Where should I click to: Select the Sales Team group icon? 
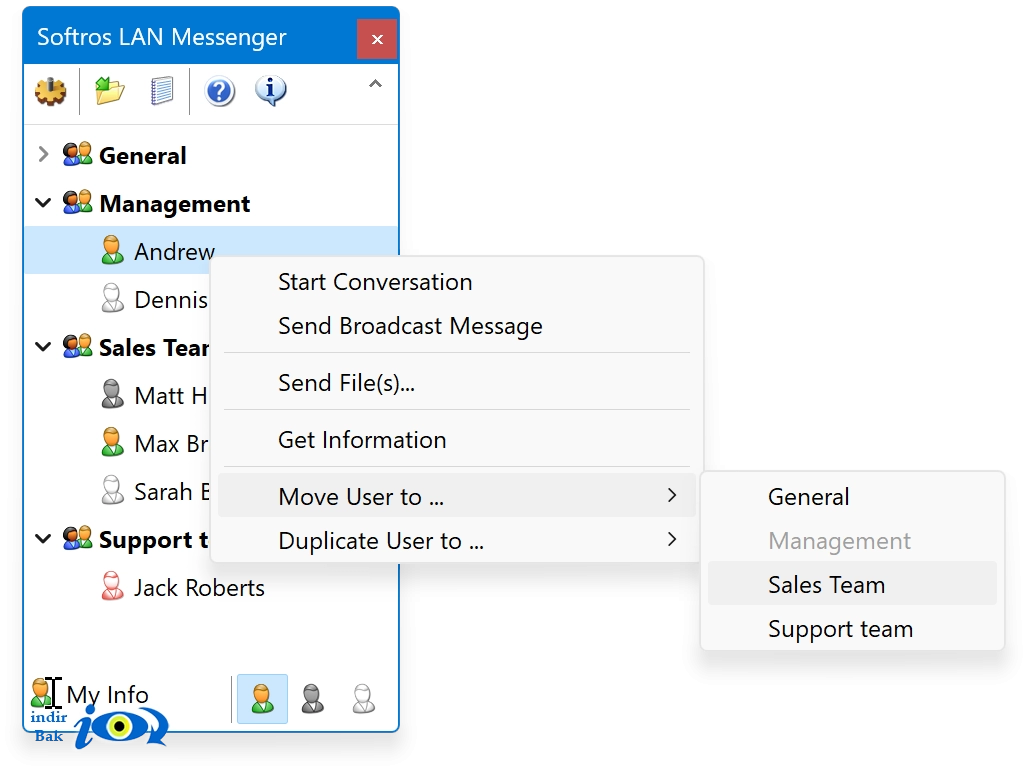(x=77, y=346)
